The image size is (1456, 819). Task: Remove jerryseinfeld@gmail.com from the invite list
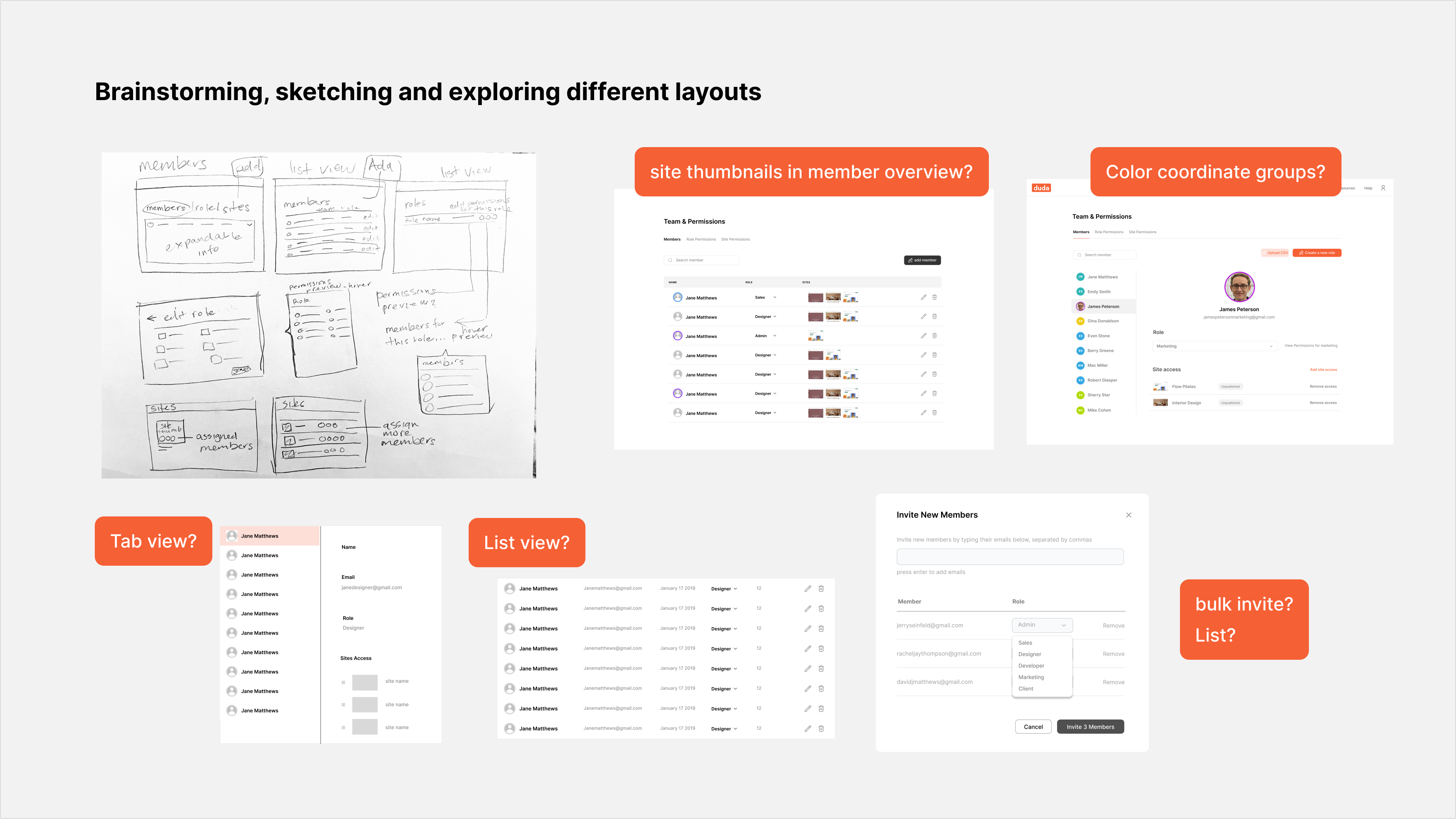pyautogui.click(x=1114, y=626)
